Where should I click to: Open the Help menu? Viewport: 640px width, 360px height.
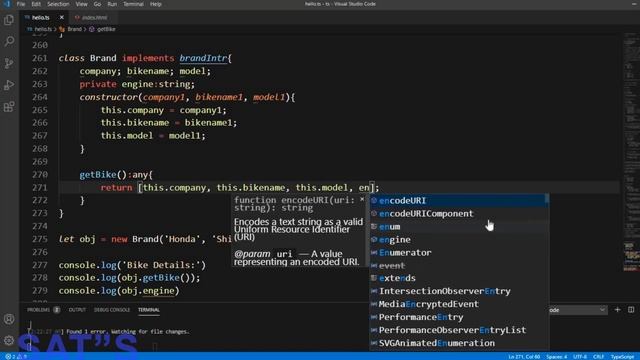coord(156,4)
